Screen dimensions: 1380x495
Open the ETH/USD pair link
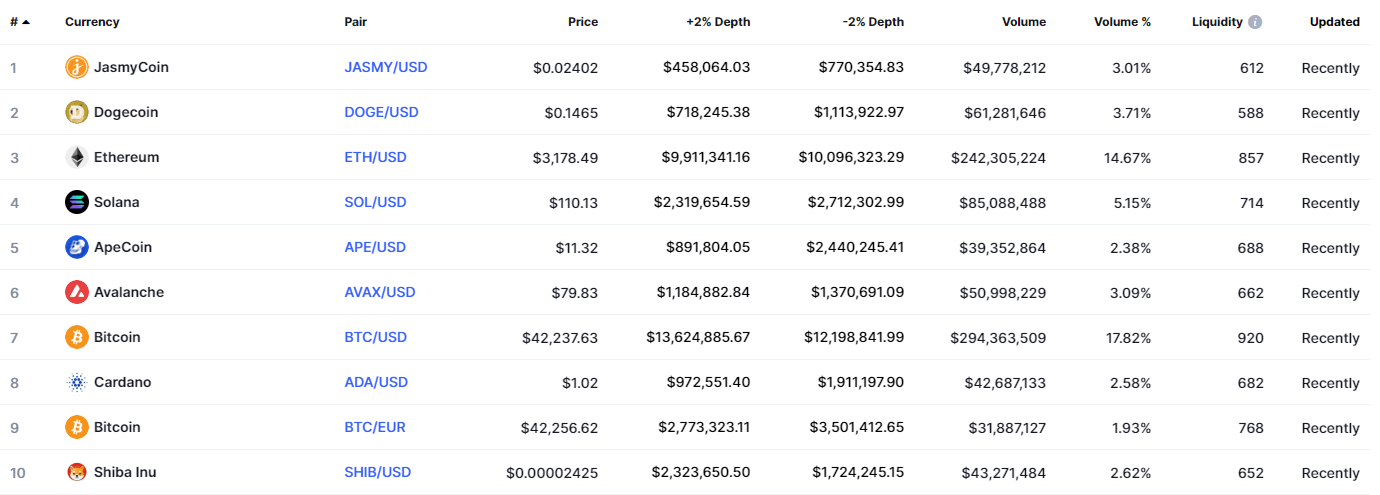(x=375, y=157)
